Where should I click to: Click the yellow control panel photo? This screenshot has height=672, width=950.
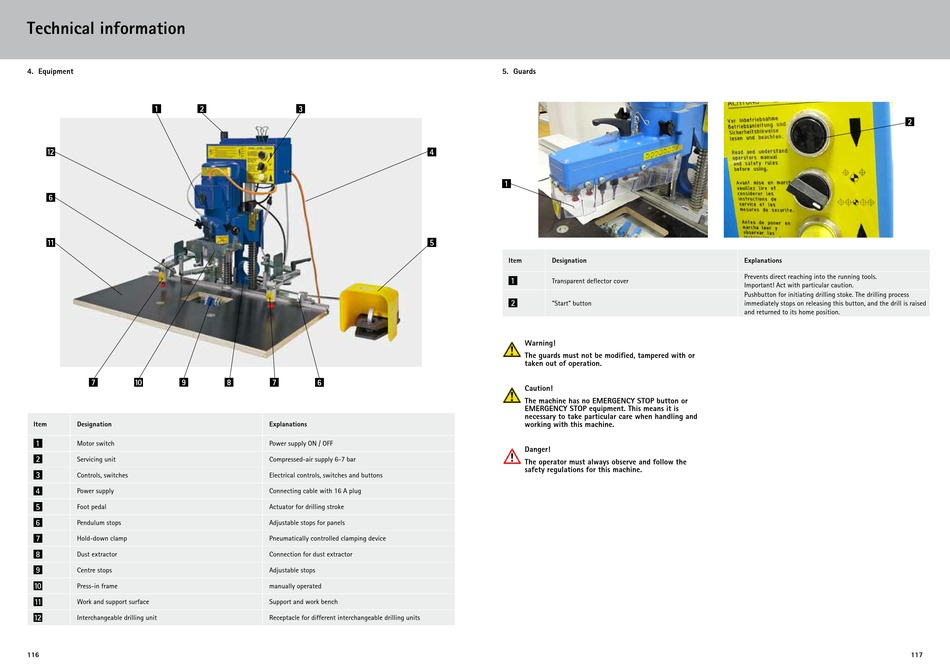pyautogui.click(x=808, y=169)
